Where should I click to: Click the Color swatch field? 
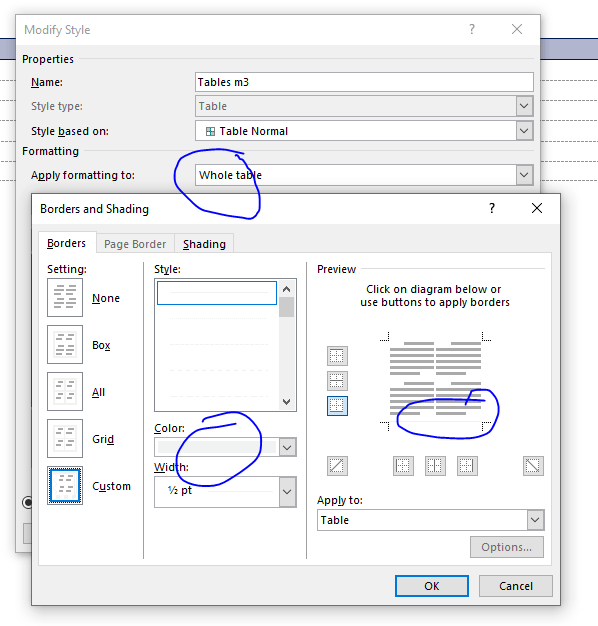click(217, 447)
